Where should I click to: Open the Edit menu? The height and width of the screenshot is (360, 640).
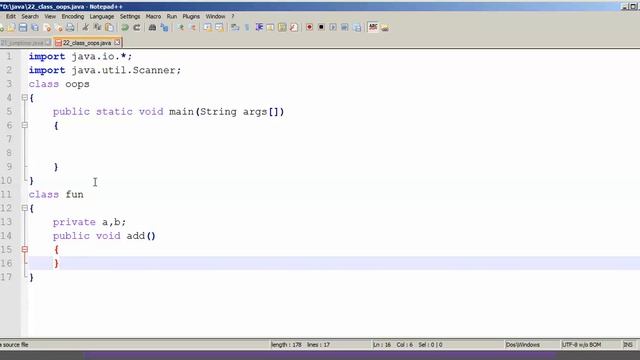(x=11, y=16)
